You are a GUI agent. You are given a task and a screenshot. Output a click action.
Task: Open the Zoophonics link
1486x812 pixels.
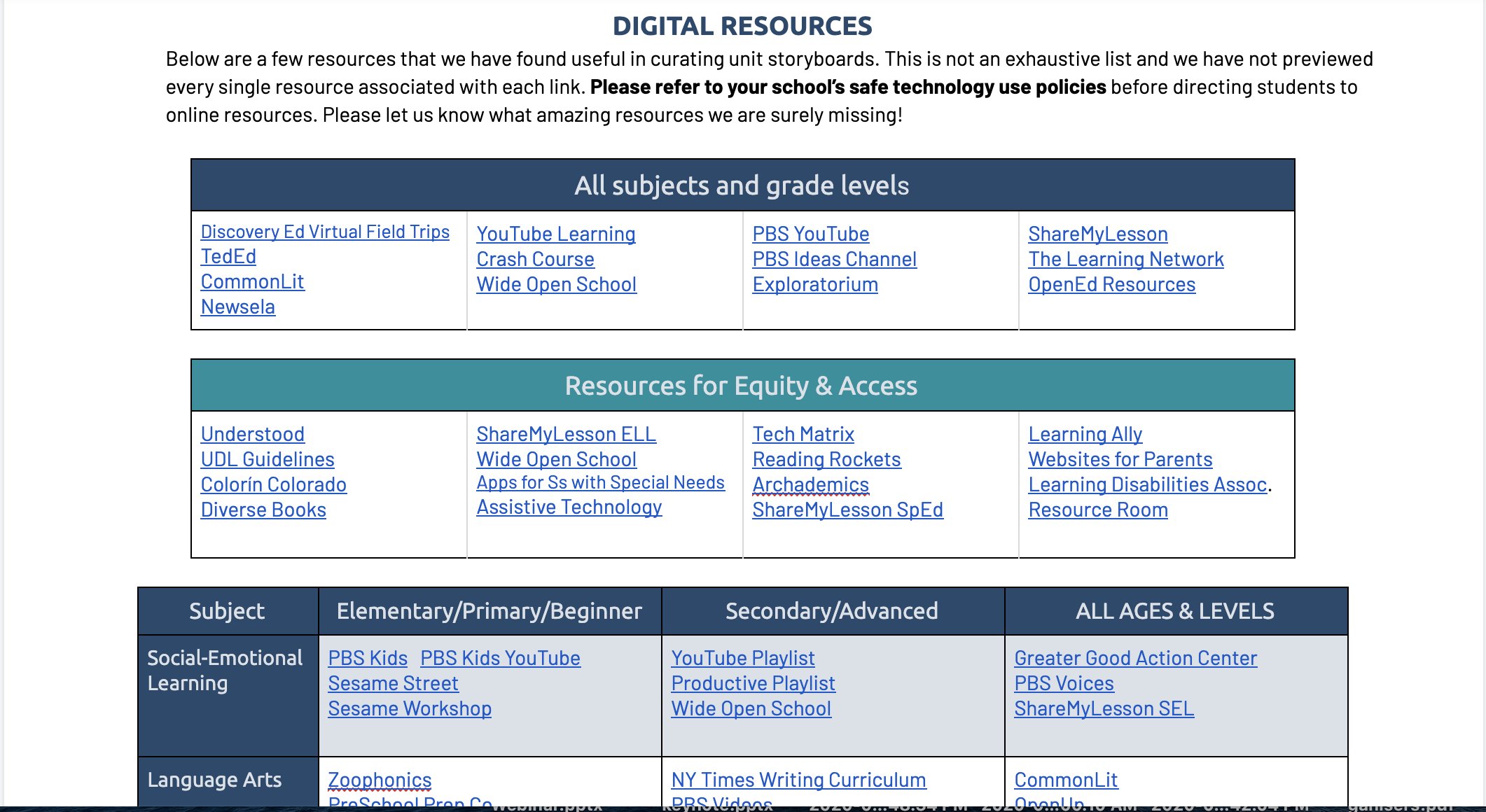coord(380,780)
